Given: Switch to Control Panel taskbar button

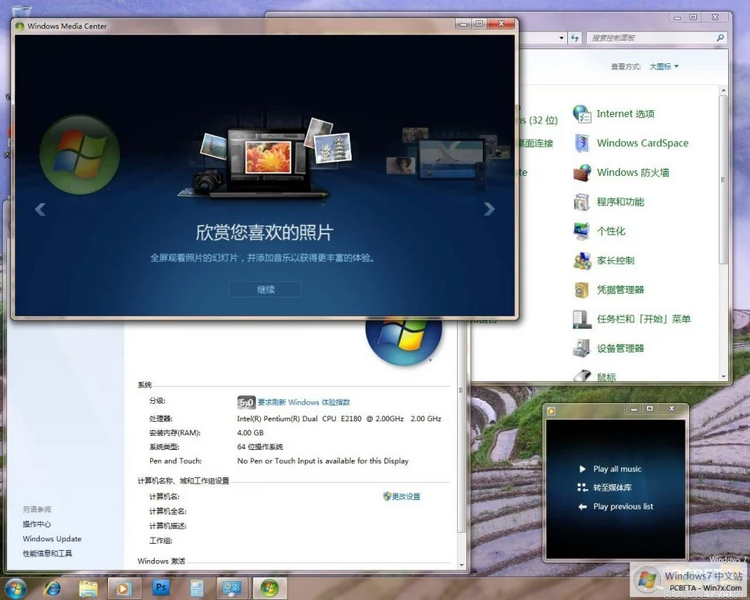Looking at the screenshot, I should [x=232, y=588].
